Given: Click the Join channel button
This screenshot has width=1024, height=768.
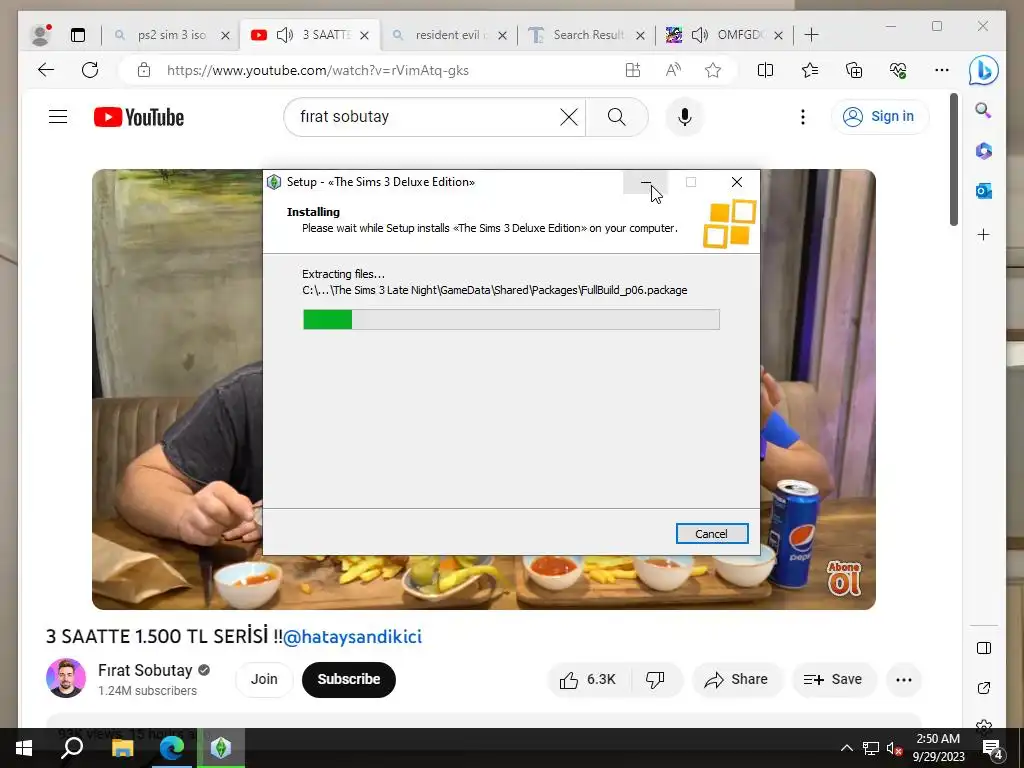Looking at the screenshot, I should coord(264,680).
